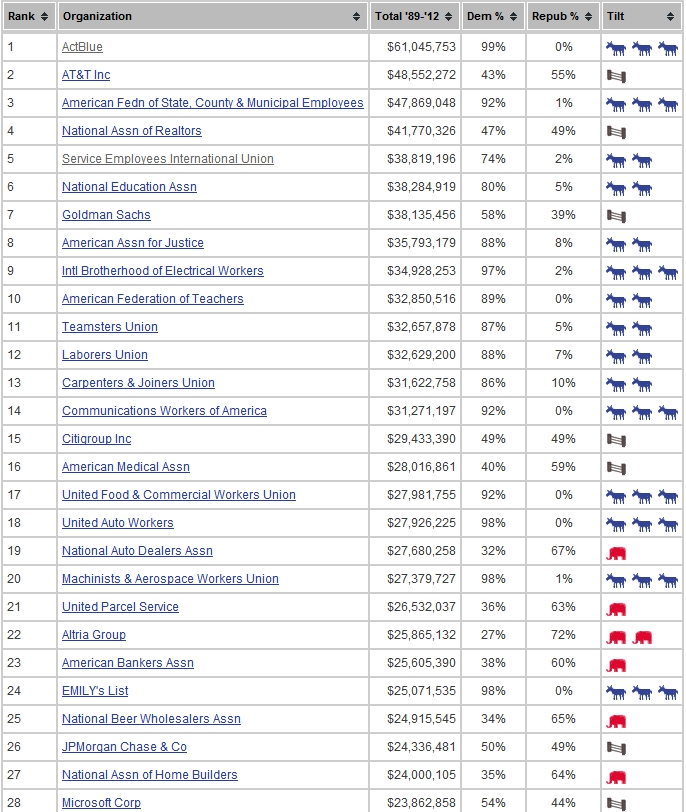Image resolution: width=686 pixels, height=812 pixels.
Task: Click third donkey icon in United Auto Workers row
Action: pyautogui.click(x=668, y=524)
